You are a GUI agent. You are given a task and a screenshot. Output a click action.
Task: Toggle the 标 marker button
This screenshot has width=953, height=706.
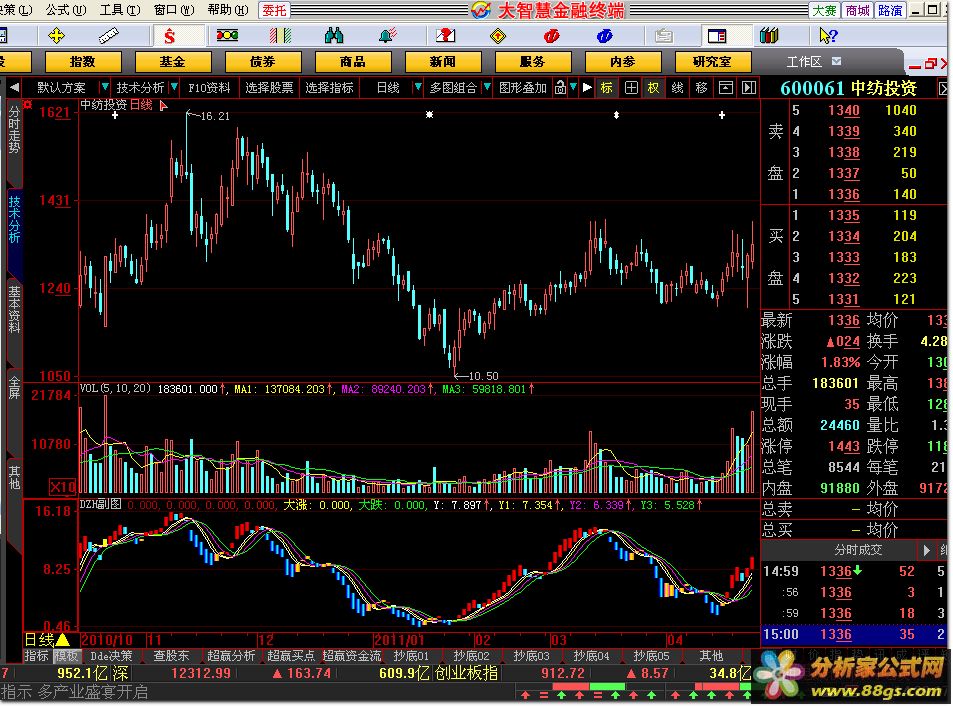607,87
